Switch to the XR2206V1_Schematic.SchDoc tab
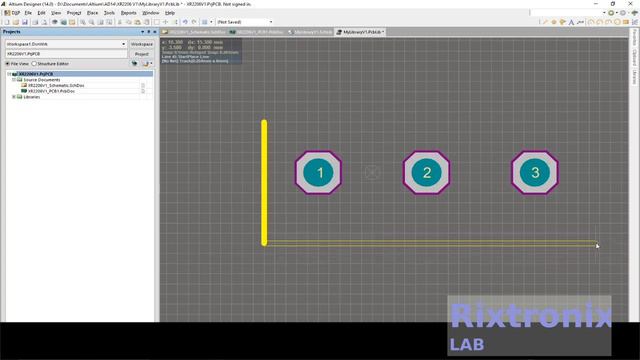 point(194,32)
